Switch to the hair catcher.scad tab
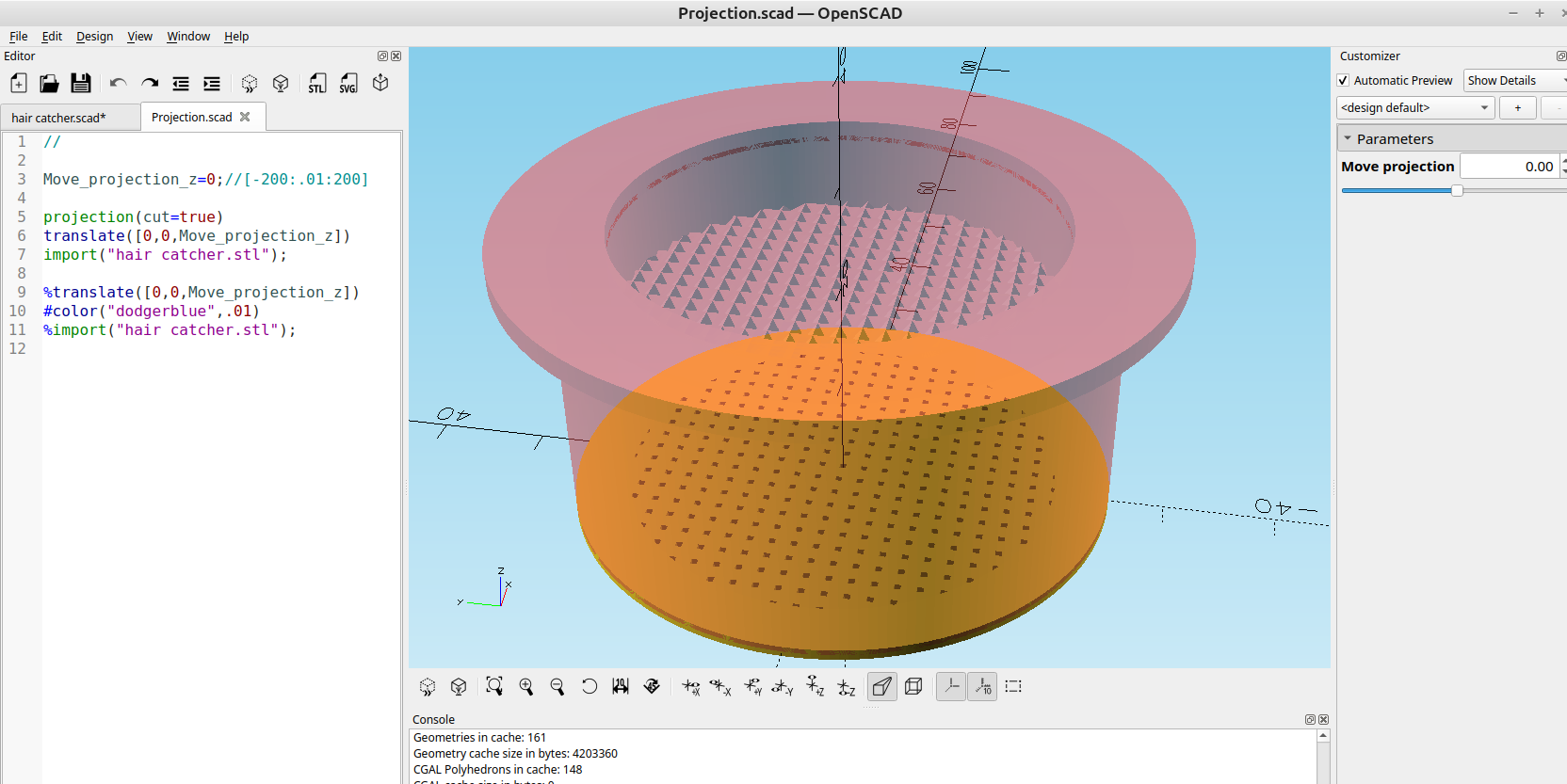The image size is (1567, 784). pos(59,118)
